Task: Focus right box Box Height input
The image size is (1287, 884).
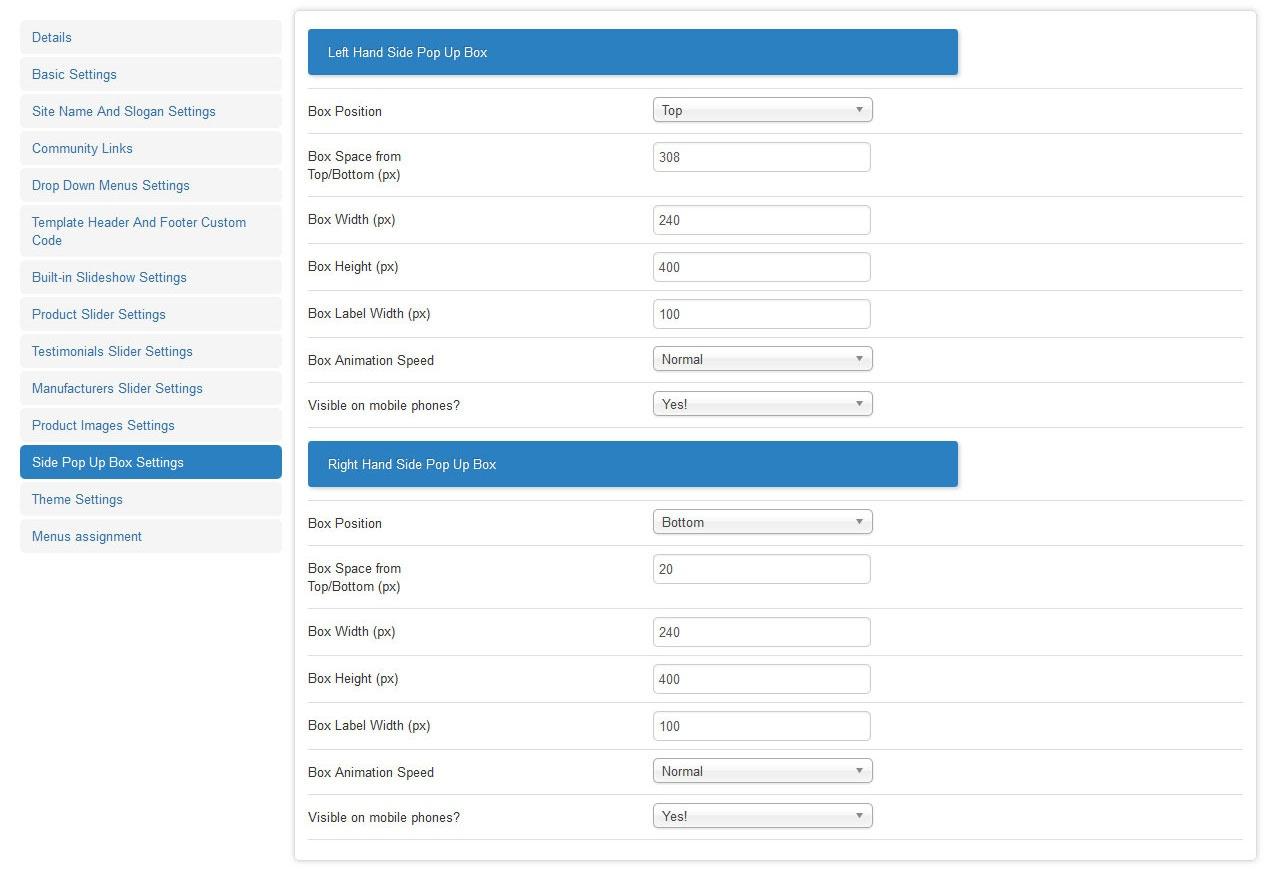Action: [x=761, y=679]
